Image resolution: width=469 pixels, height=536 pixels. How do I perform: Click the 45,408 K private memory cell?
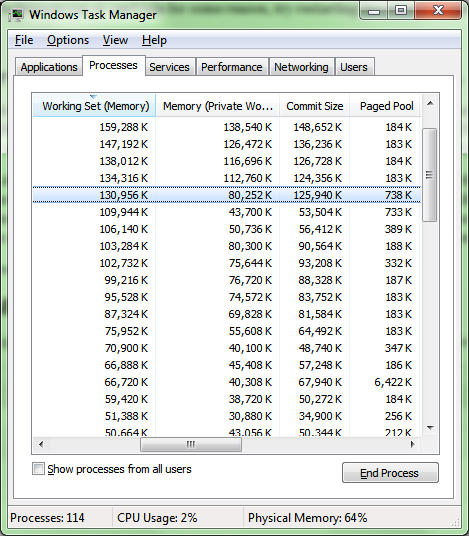click(x=250, y=365)
